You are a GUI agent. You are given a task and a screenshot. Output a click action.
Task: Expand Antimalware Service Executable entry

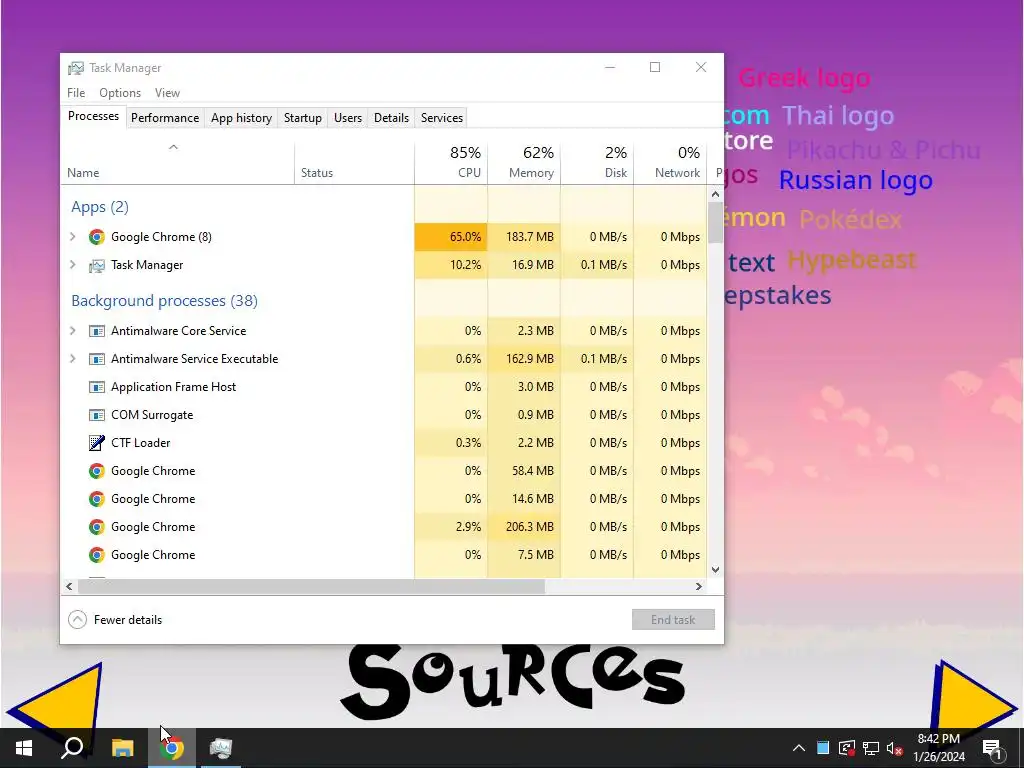72,359
